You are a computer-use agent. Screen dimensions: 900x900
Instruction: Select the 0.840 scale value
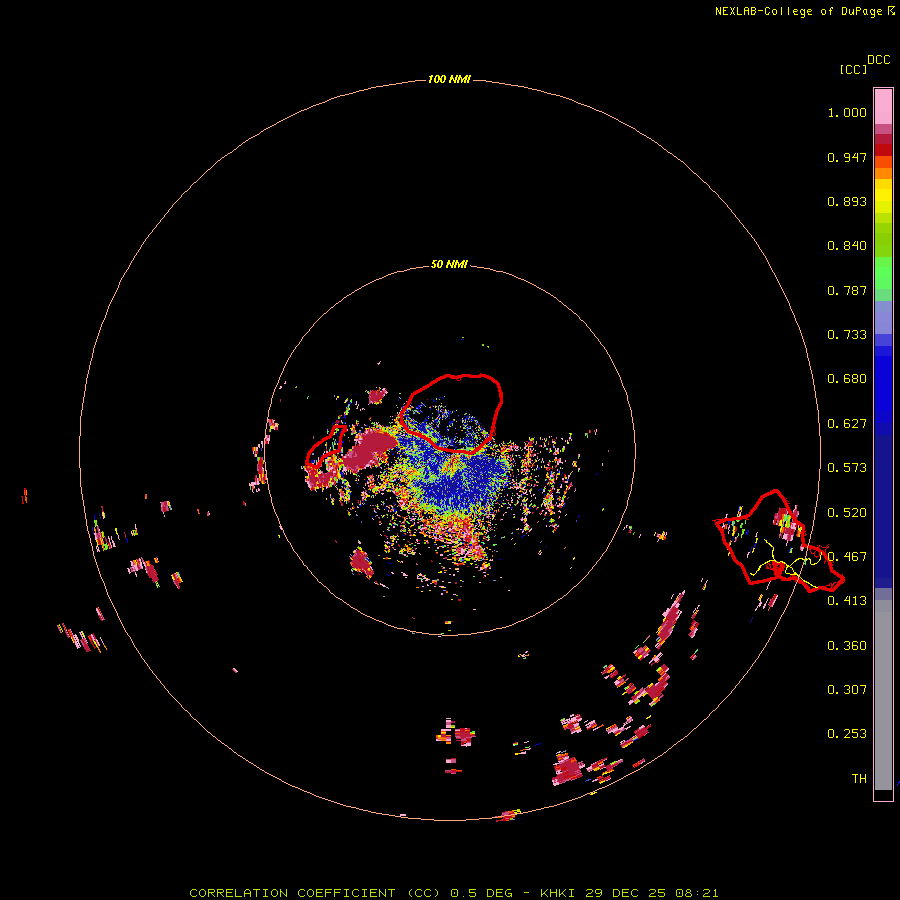coord(847,246)
